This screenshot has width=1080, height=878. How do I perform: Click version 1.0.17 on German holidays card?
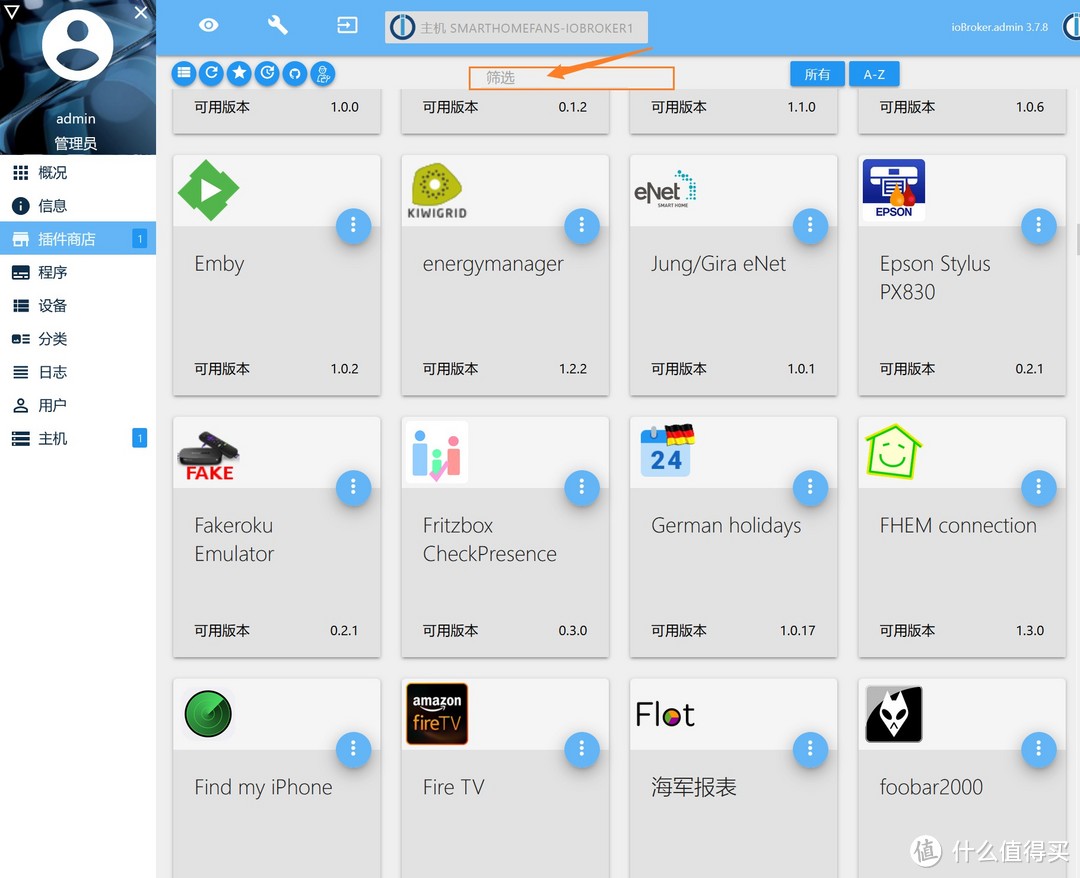tap(798, 631)
